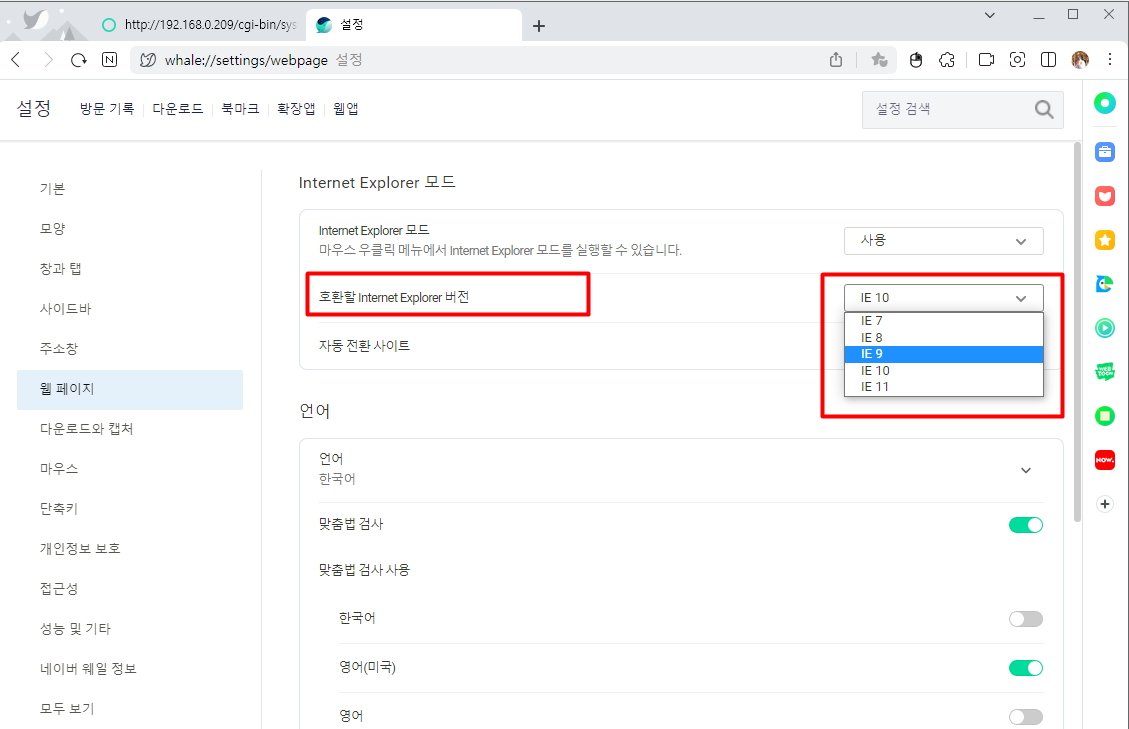Go to 다운로드와 캡처 settings category
The height and width of the screenshot is (729, 1129).
(x=130, y=429)
